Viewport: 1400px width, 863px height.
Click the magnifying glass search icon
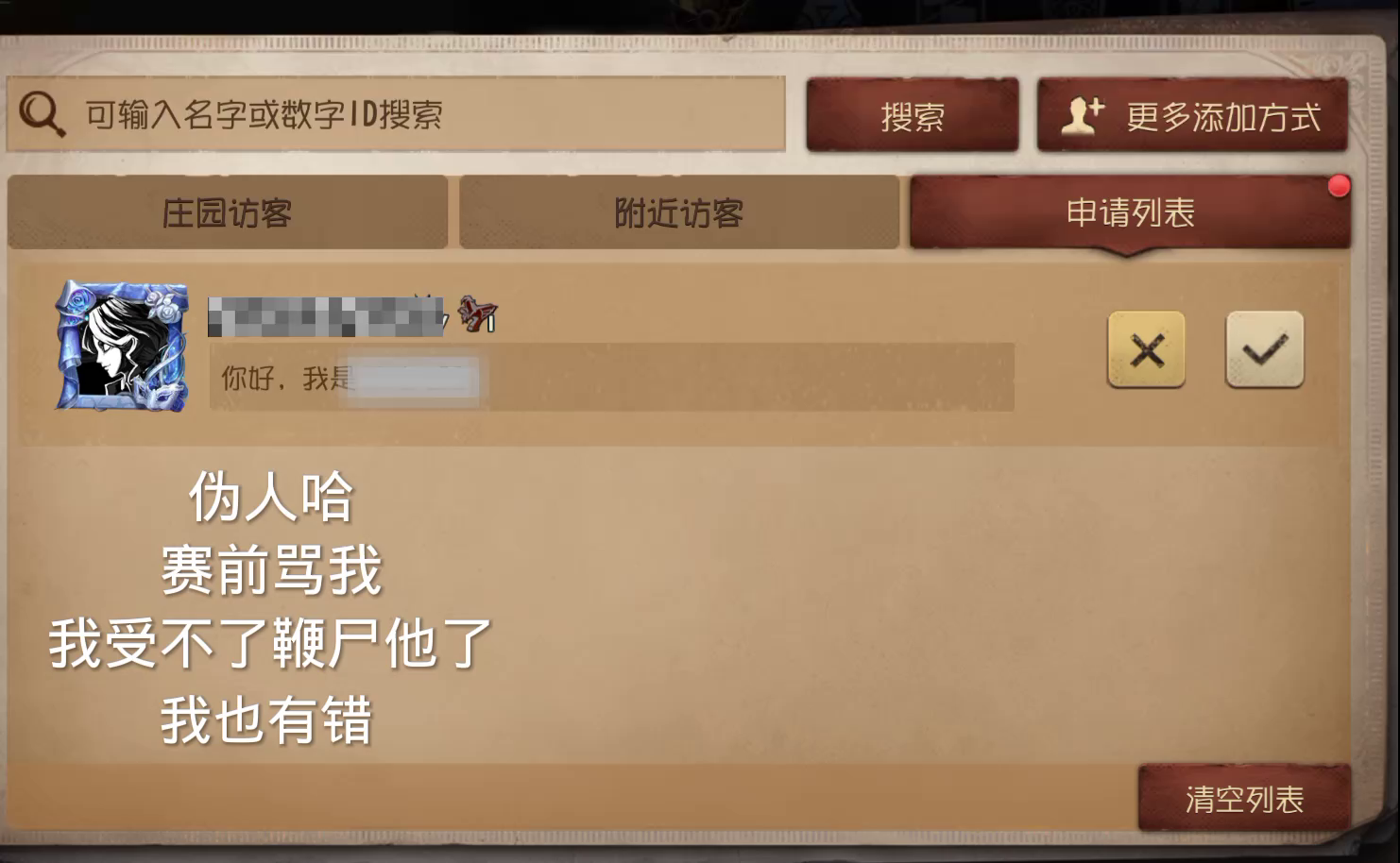[42, 115]
